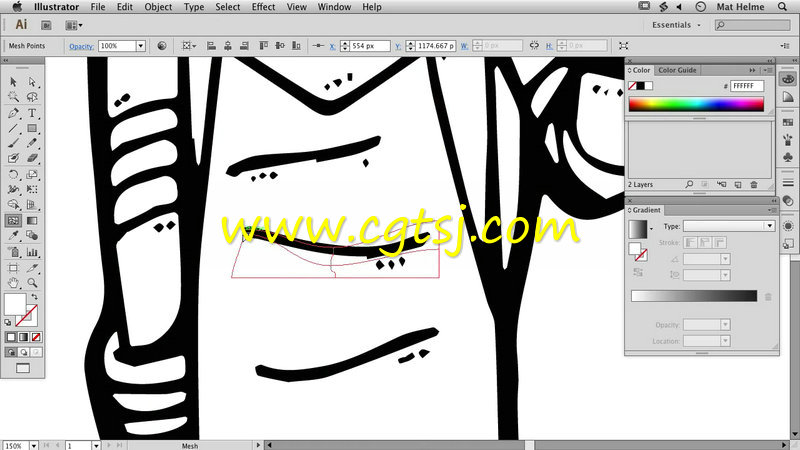Select the Gradient tool in toolbox

tap(32, 221)
